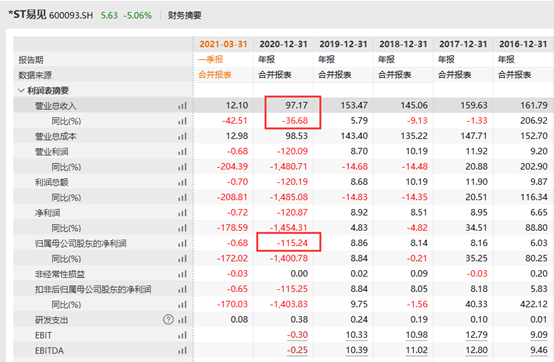Open chart icon for EBIT row

[182, 335]
